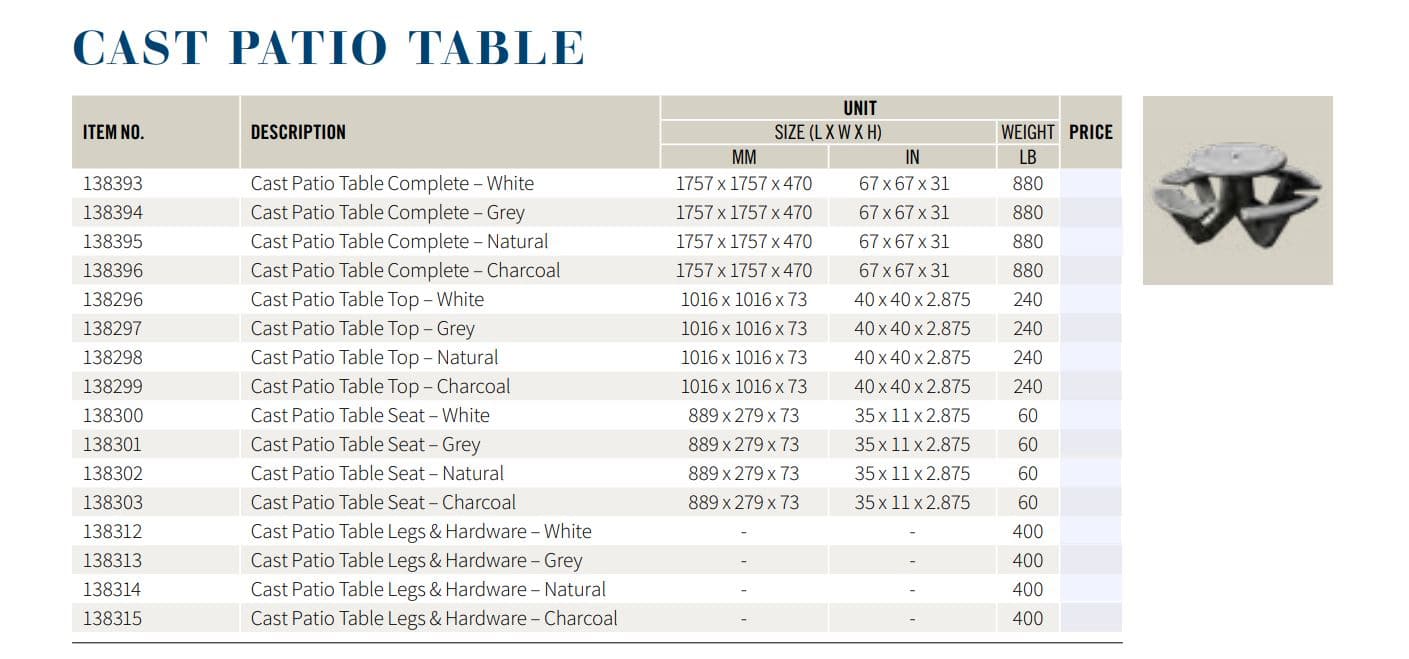The width and height of the screenshot is (1409, 659).
Task: Select Cast Patio Table Complete – Charcoal row
Action: click(x=405, y=271)
